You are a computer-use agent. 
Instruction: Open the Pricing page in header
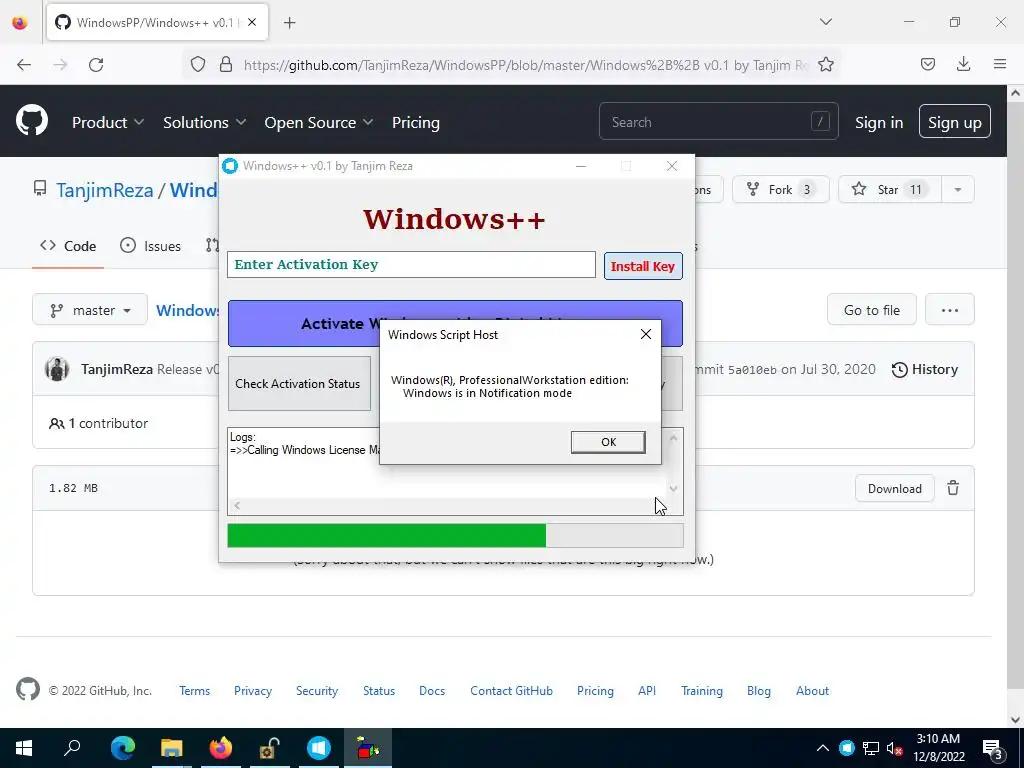coord(415,122)
